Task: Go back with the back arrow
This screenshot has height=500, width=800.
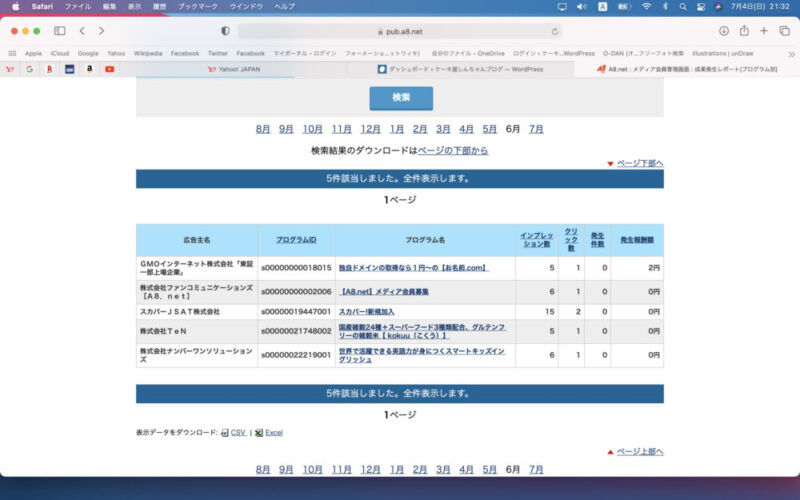Action: pos(82,31)
